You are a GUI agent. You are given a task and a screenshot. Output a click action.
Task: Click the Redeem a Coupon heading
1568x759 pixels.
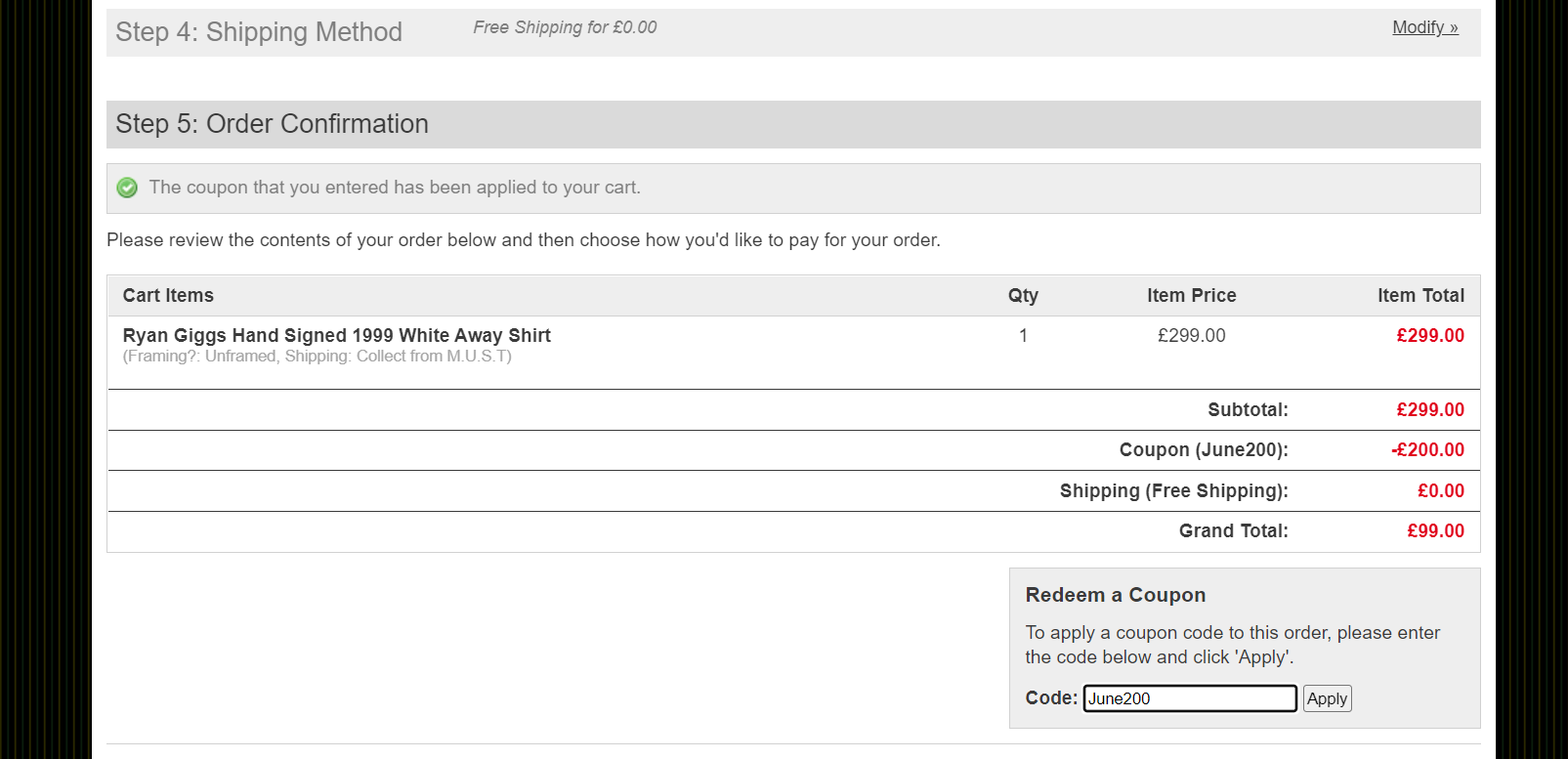click(x=1115, y=595)
